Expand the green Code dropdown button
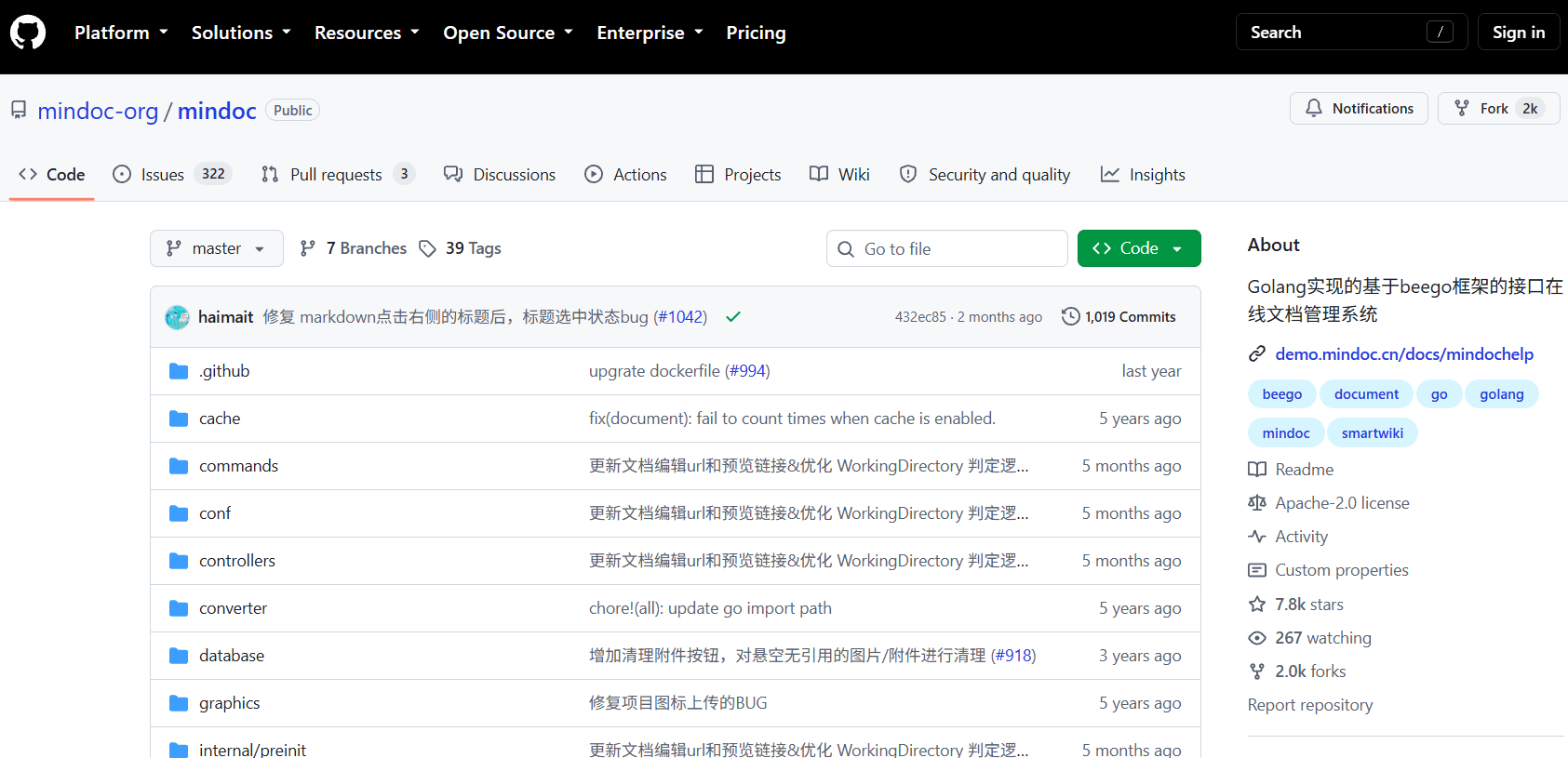 (1139, 248)
